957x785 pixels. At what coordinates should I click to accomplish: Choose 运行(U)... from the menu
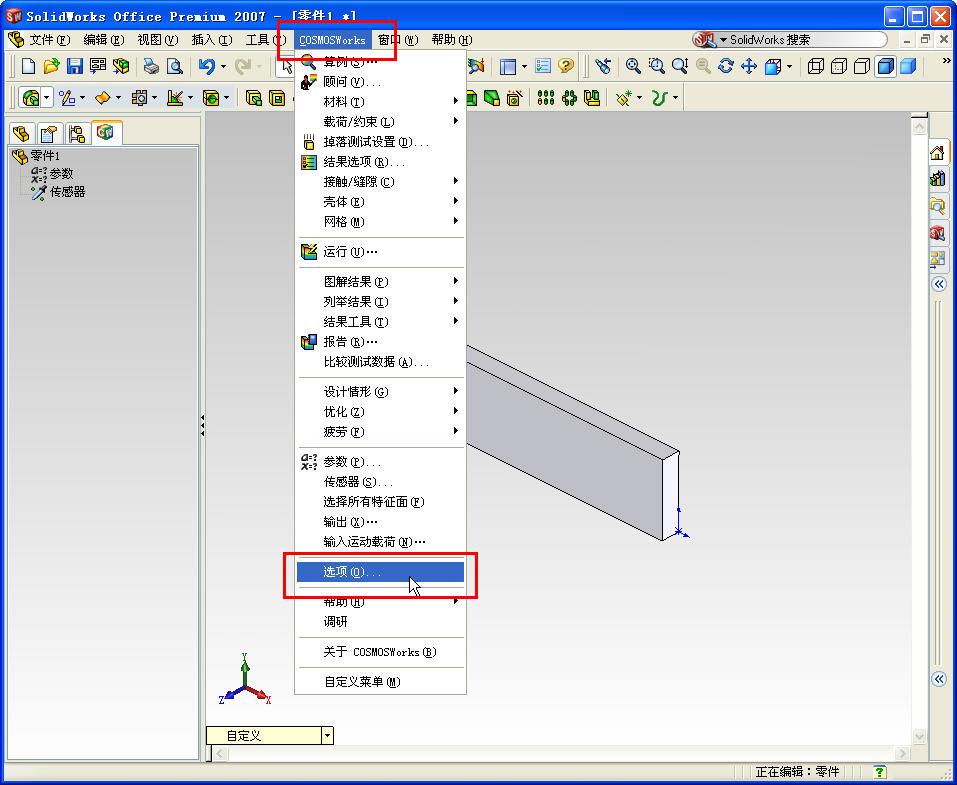[380, 251]
